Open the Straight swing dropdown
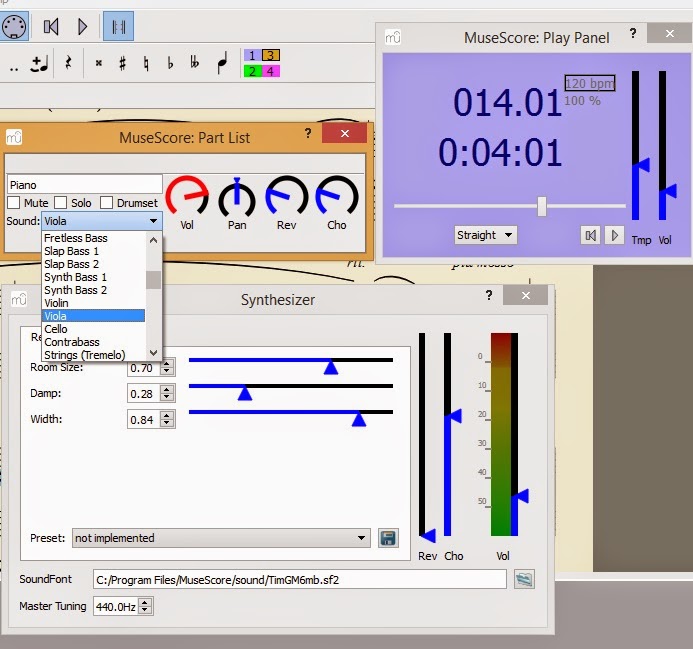Image resolution: width=693 pixels, height=649 pixels. point(485,235)
